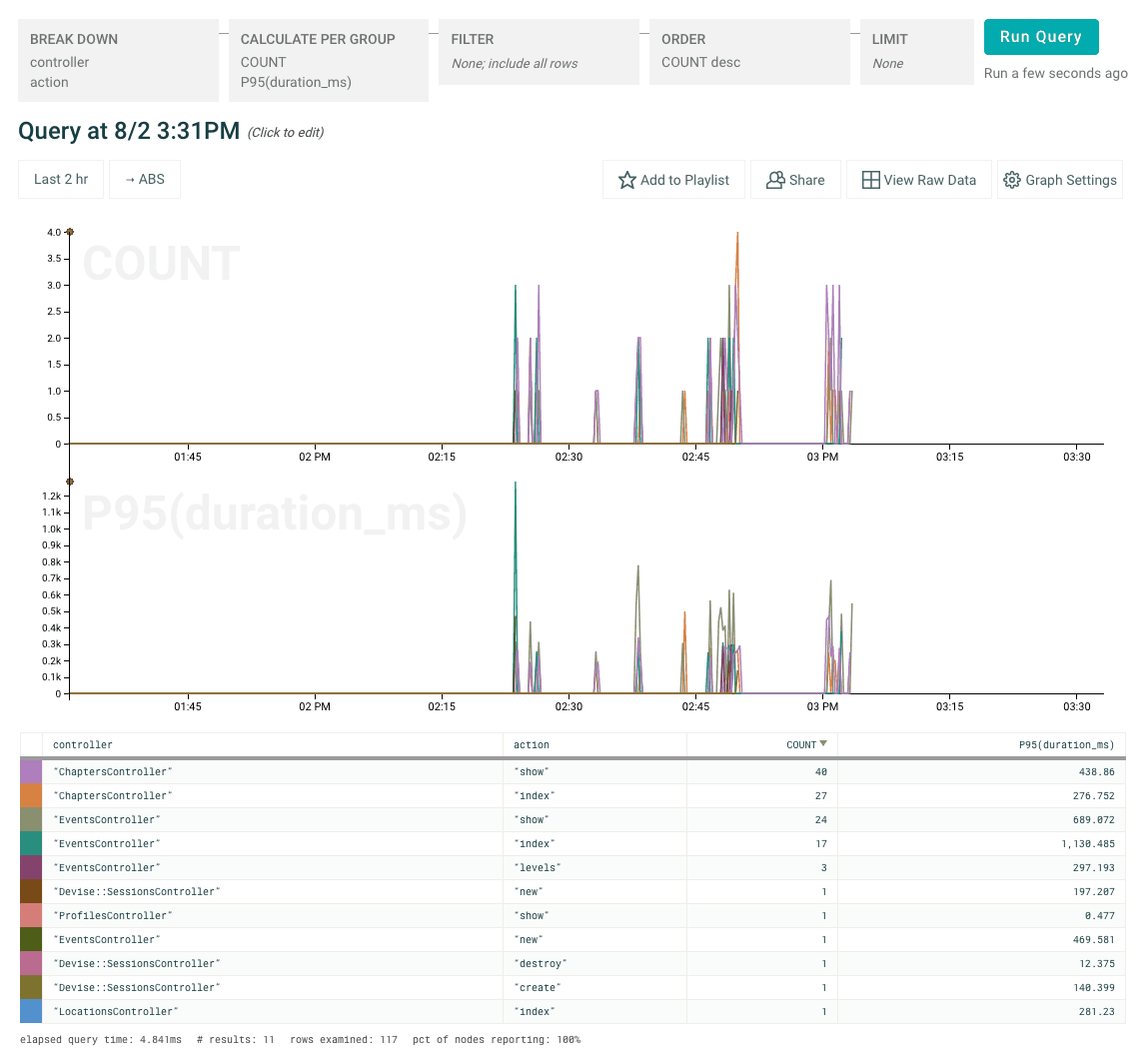The width and height of the screenshot is (1148, 1062).
Task: Open the CALCULATE PER GROUP panel
Action: (x=329, y=60)
